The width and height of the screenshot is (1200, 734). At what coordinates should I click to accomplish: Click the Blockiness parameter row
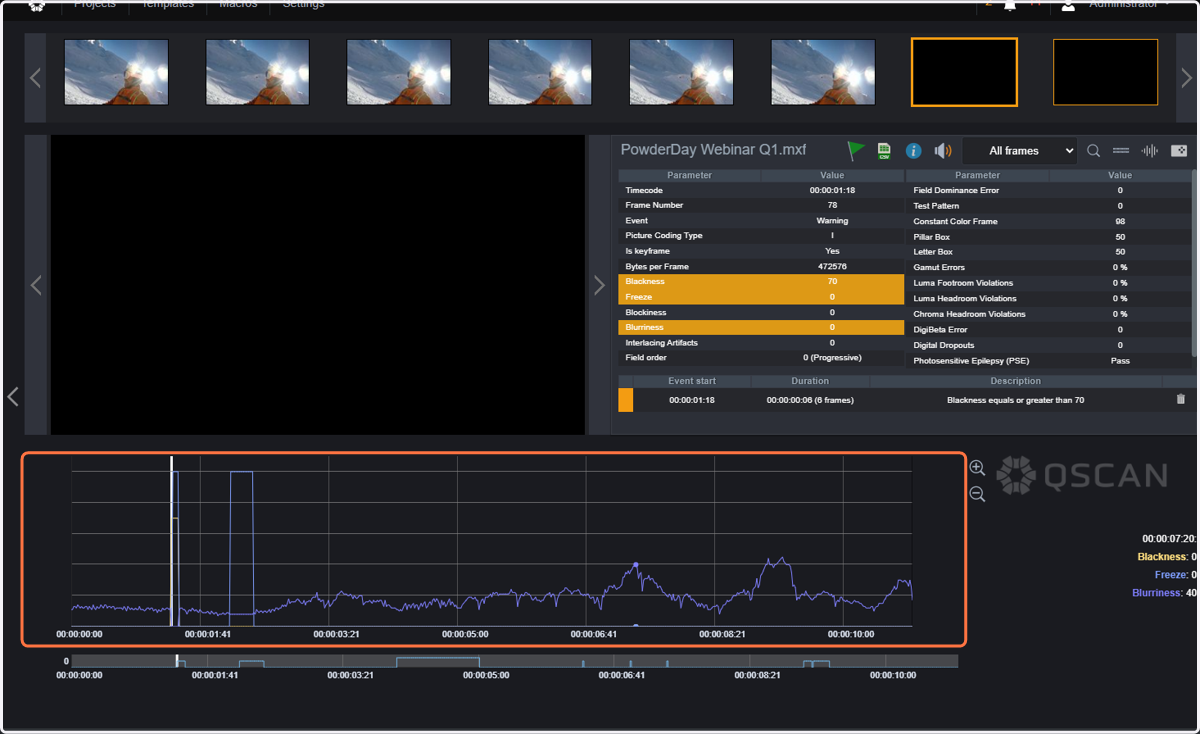pos(761,312)
